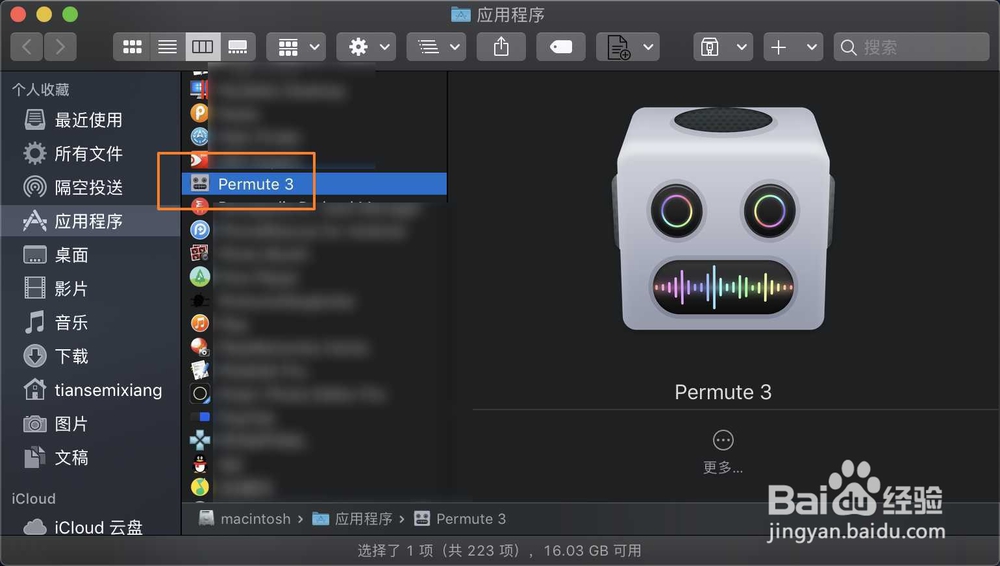Click the status text 选择了 1 项
1000x566 pixels.
[395, 551]
